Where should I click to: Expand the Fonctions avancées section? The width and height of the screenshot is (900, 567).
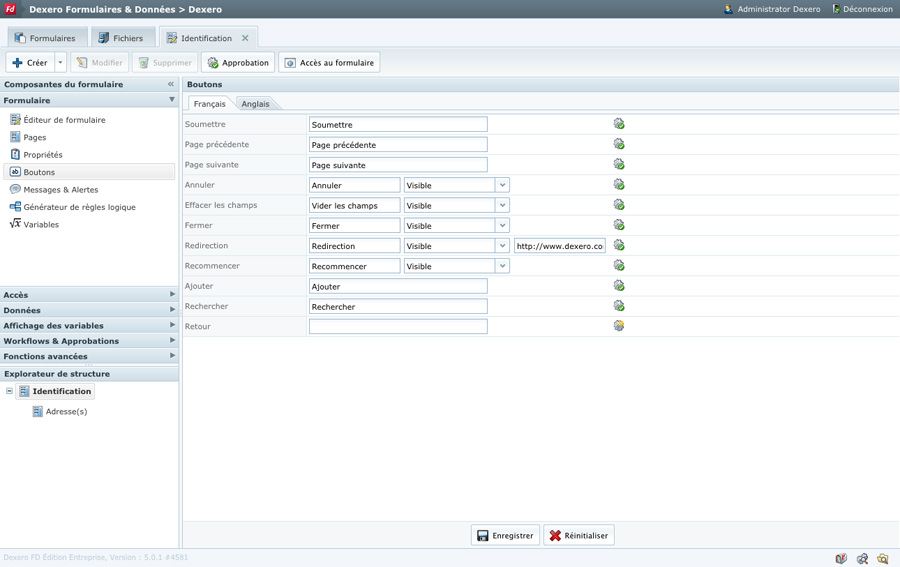point(89,356)
